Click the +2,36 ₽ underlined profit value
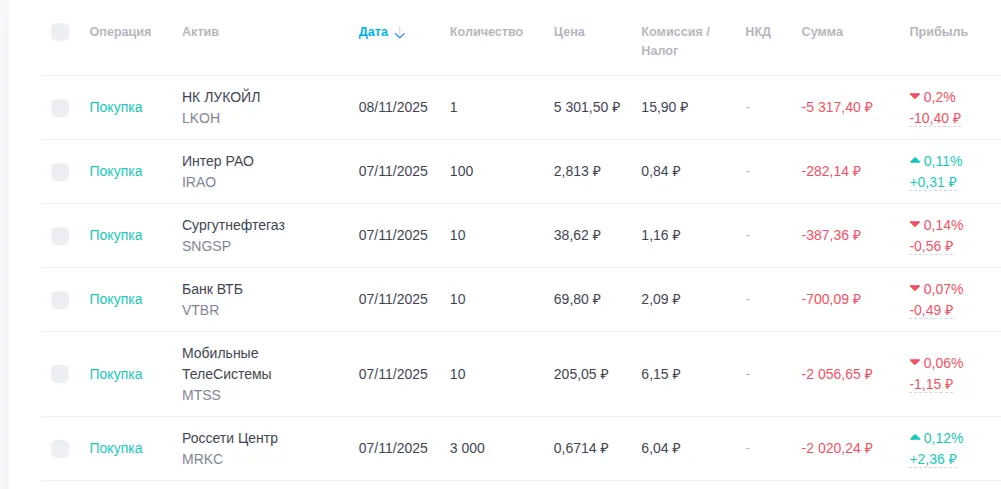Viewport: 1001px width, 489px height. [933, 460]
